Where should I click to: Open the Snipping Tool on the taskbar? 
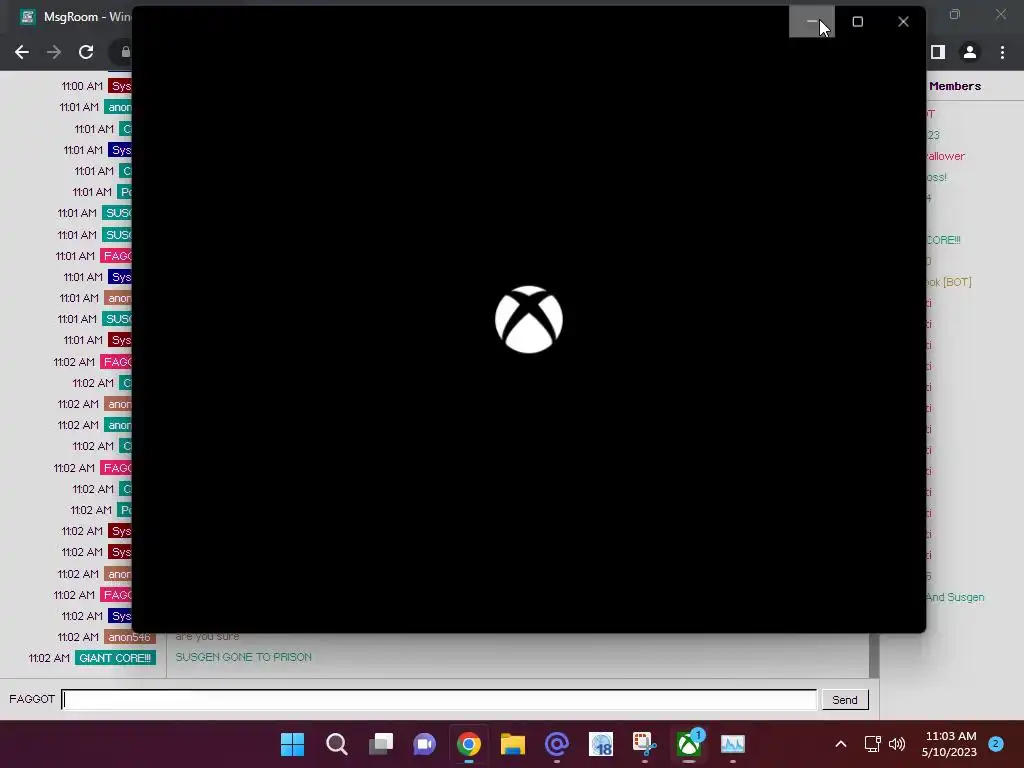[x=645, y=744]
